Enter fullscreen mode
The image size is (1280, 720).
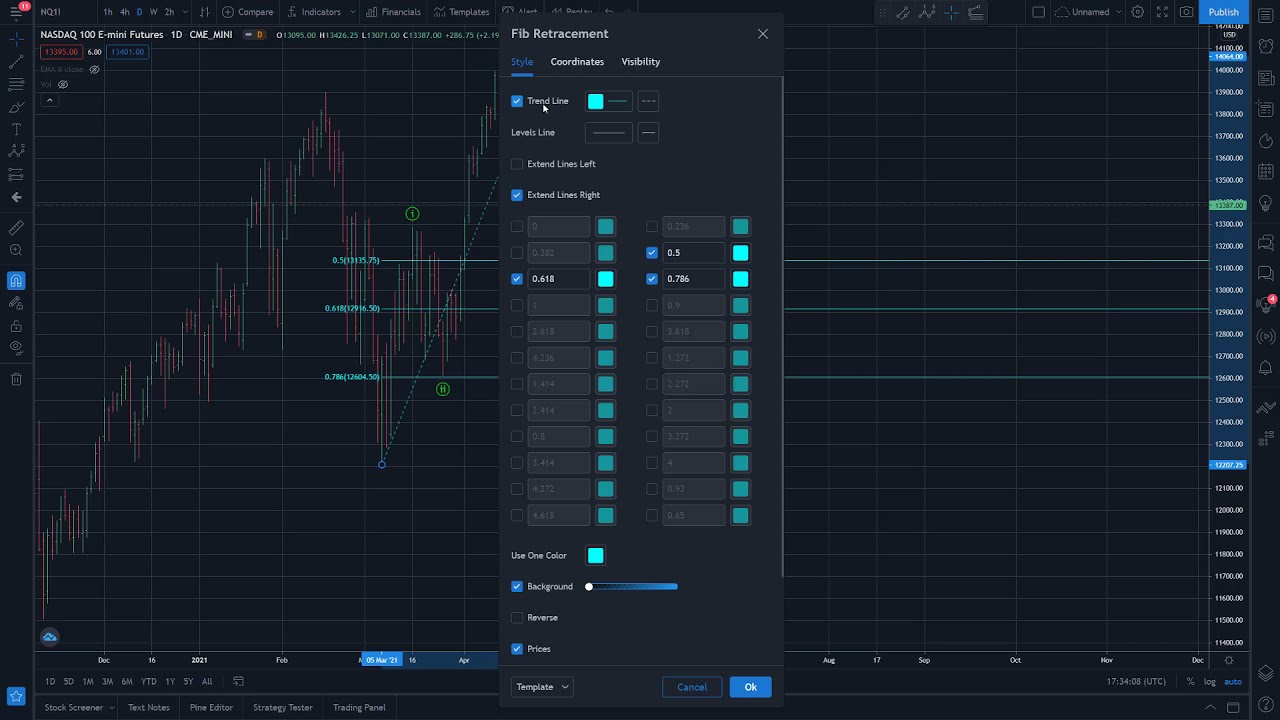coord(1162,12)
